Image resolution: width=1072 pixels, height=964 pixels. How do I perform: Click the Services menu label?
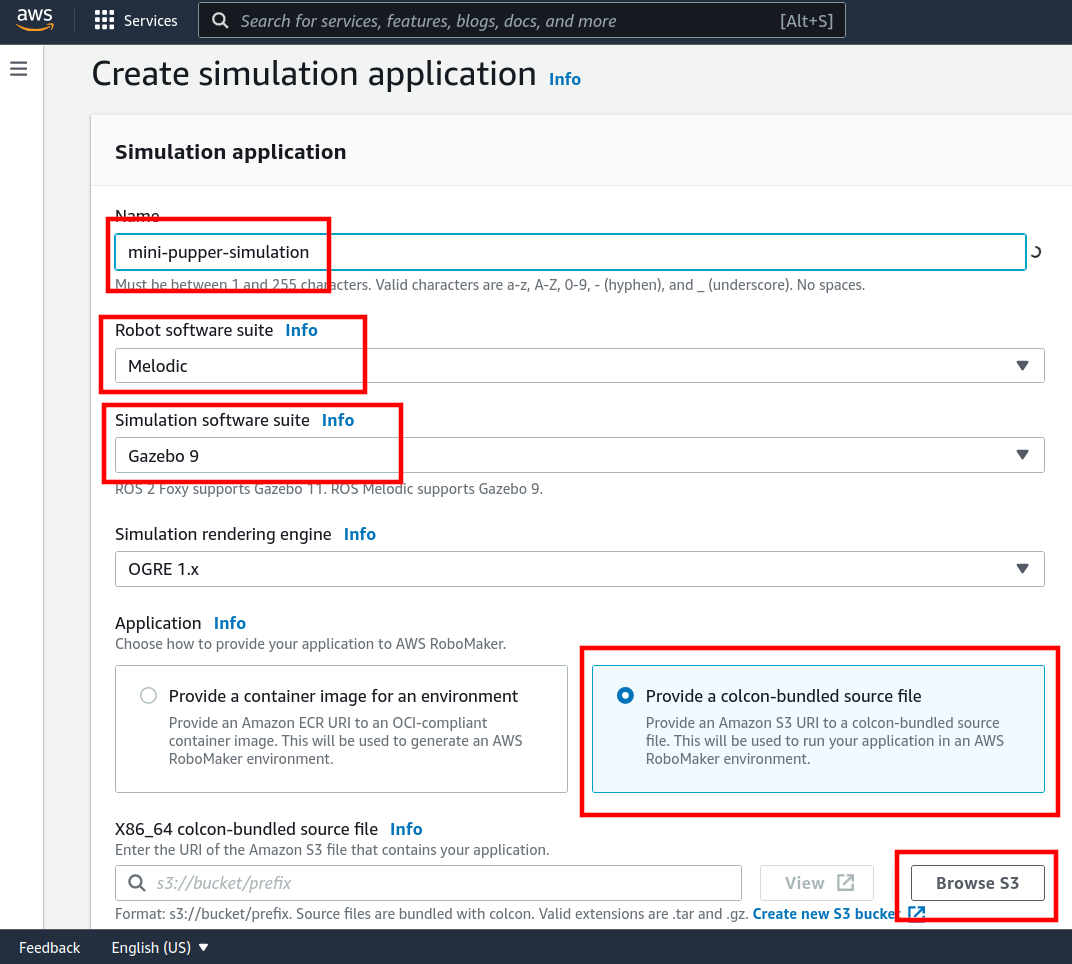(x=150, y=21)
